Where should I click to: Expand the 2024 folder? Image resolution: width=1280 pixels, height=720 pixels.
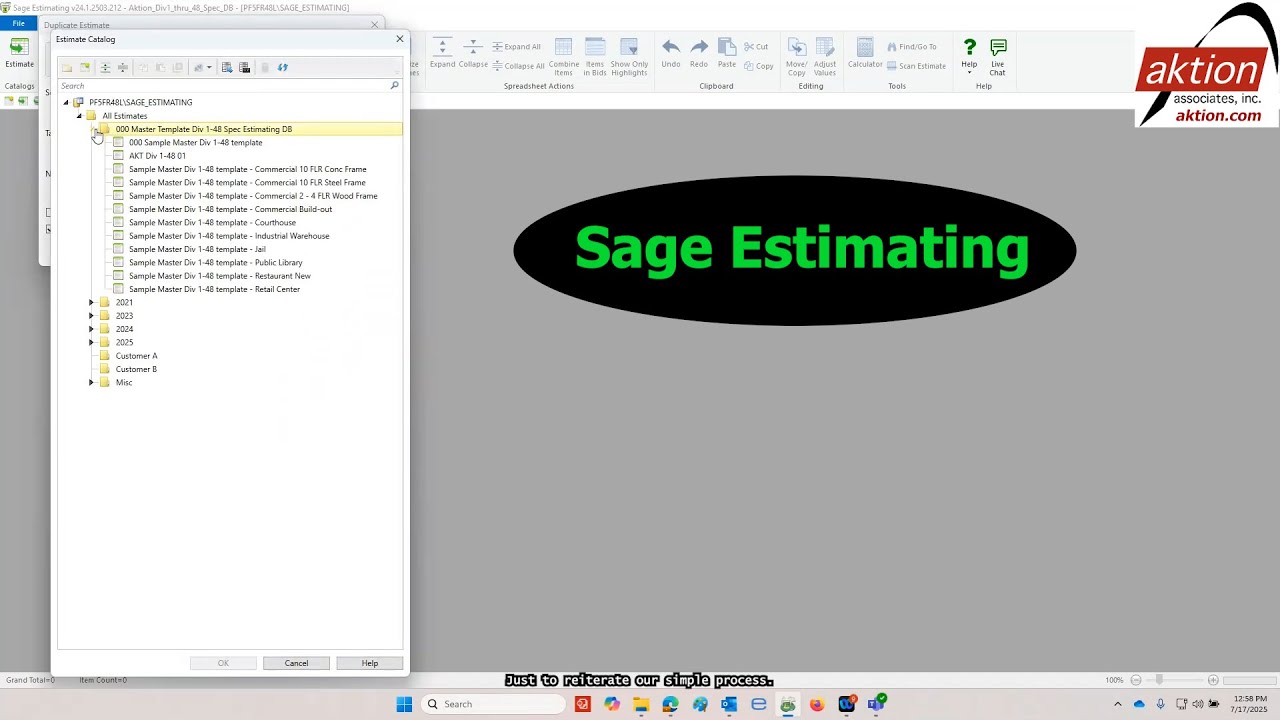tap(91, 329)
